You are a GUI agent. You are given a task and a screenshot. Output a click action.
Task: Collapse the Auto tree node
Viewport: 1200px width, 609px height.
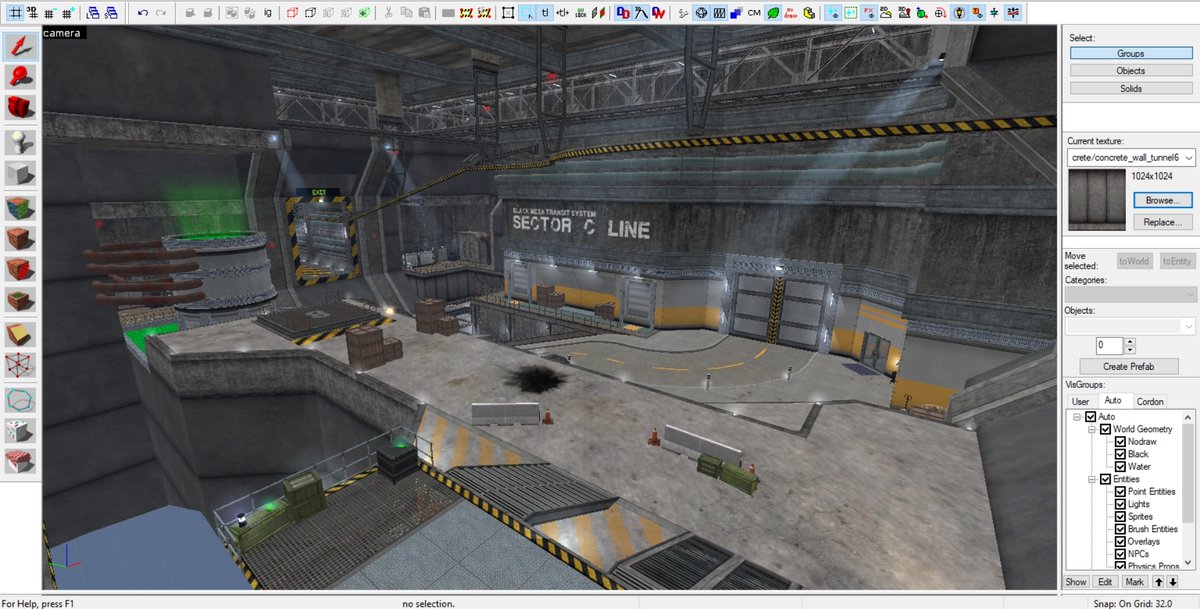click(1077, 417)
